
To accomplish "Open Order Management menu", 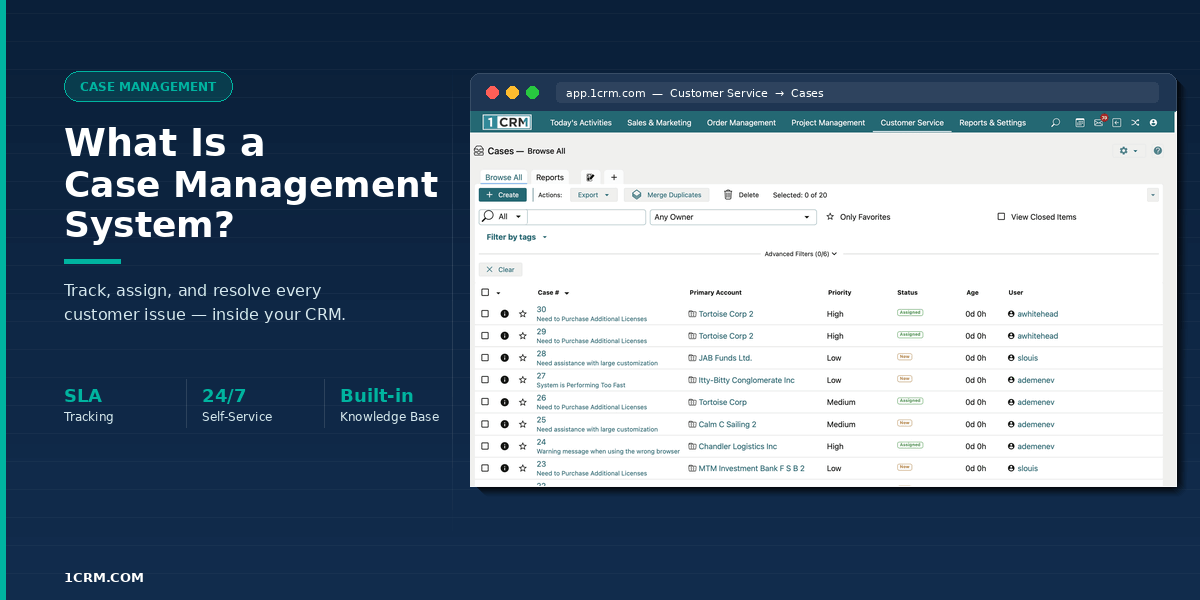I will (741, 123).
